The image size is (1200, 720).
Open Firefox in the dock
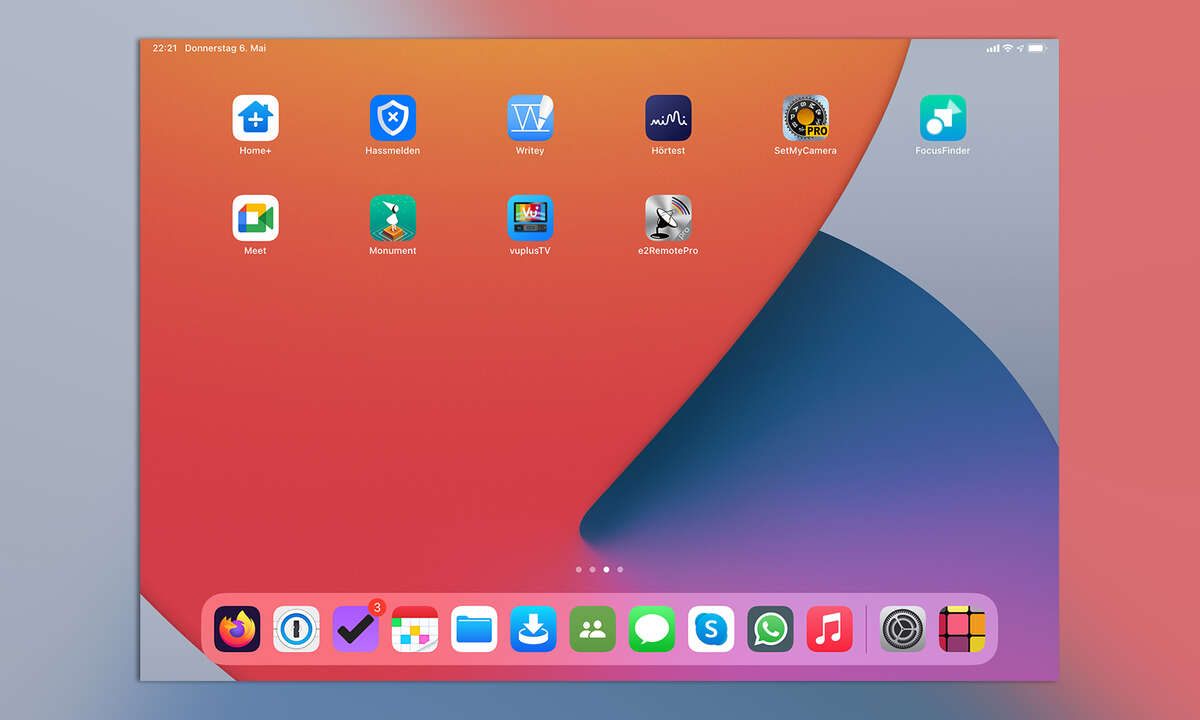point(237,629)
